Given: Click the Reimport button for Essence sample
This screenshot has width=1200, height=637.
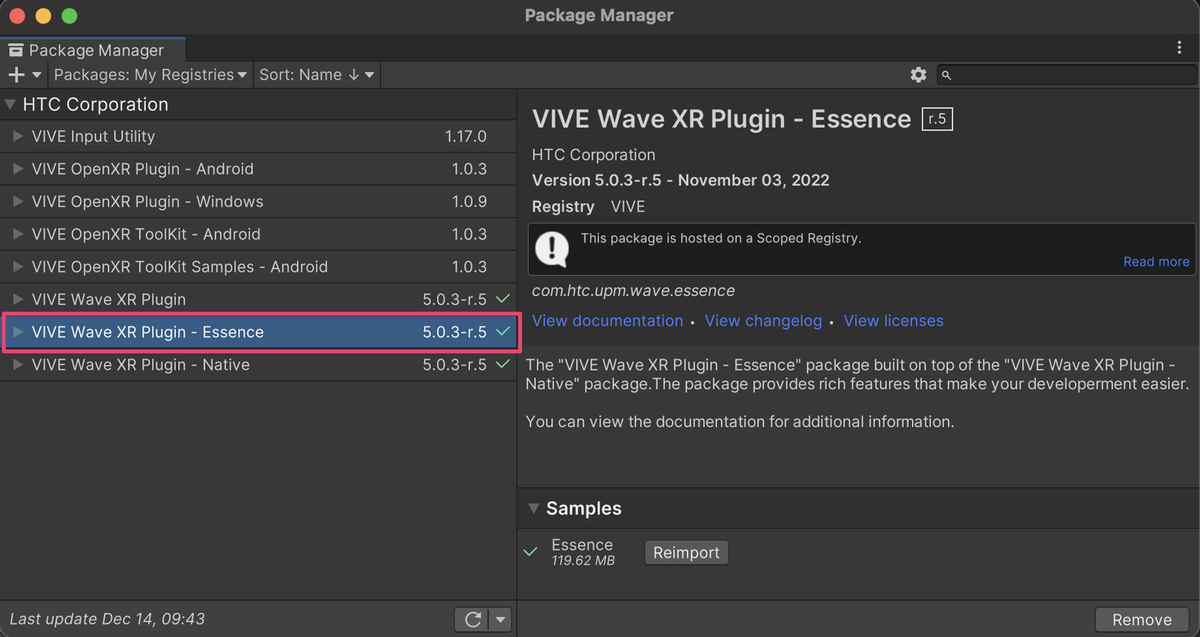Looking at the screenshot, I should 686,552.
